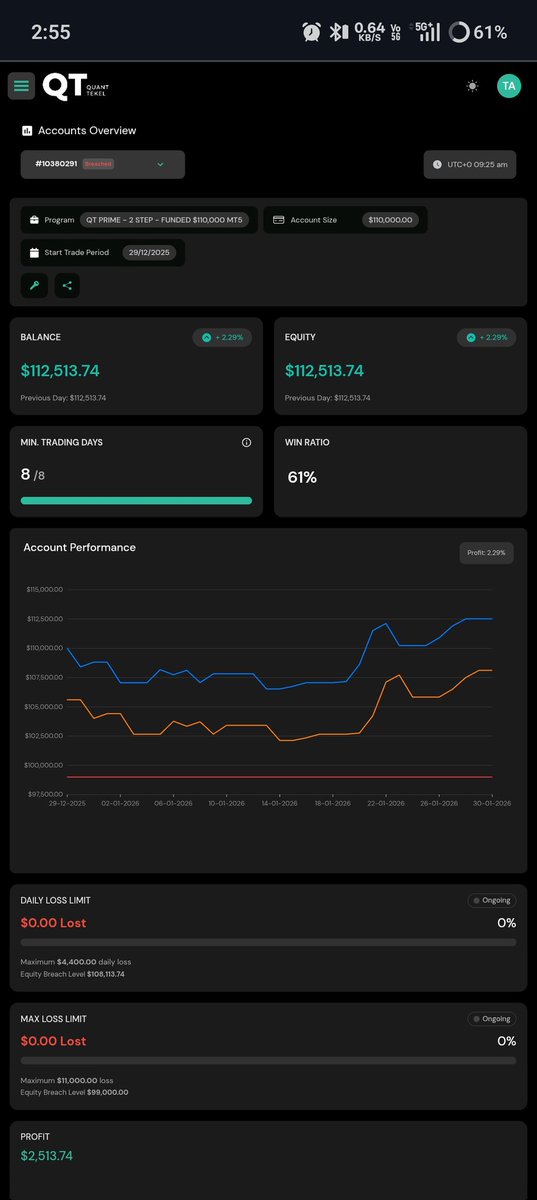Click the Maximum $11,000.00 loss text

(67, 1080)
